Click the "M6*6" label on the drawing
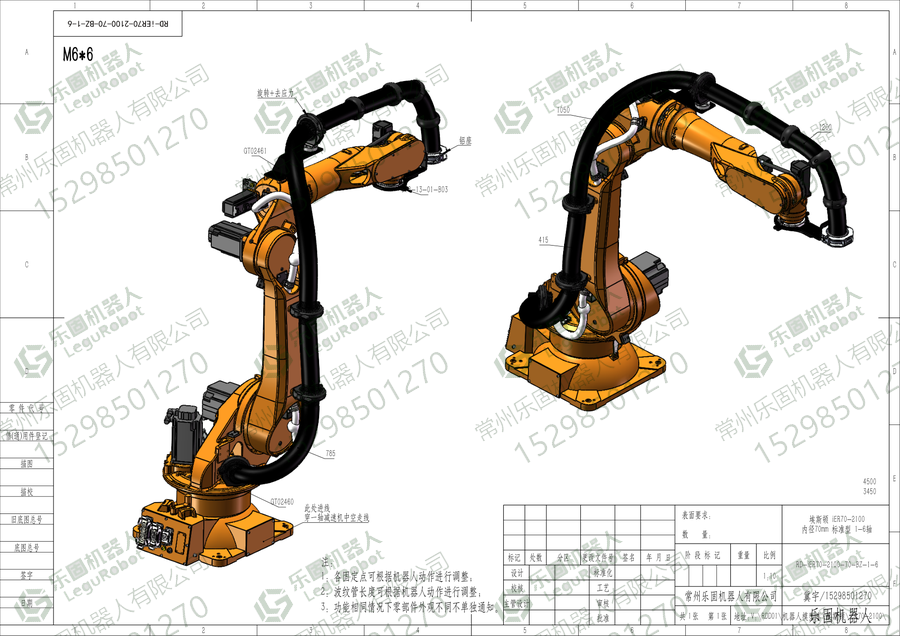This screenshot has width=900, height=636. tap(77, 55)
